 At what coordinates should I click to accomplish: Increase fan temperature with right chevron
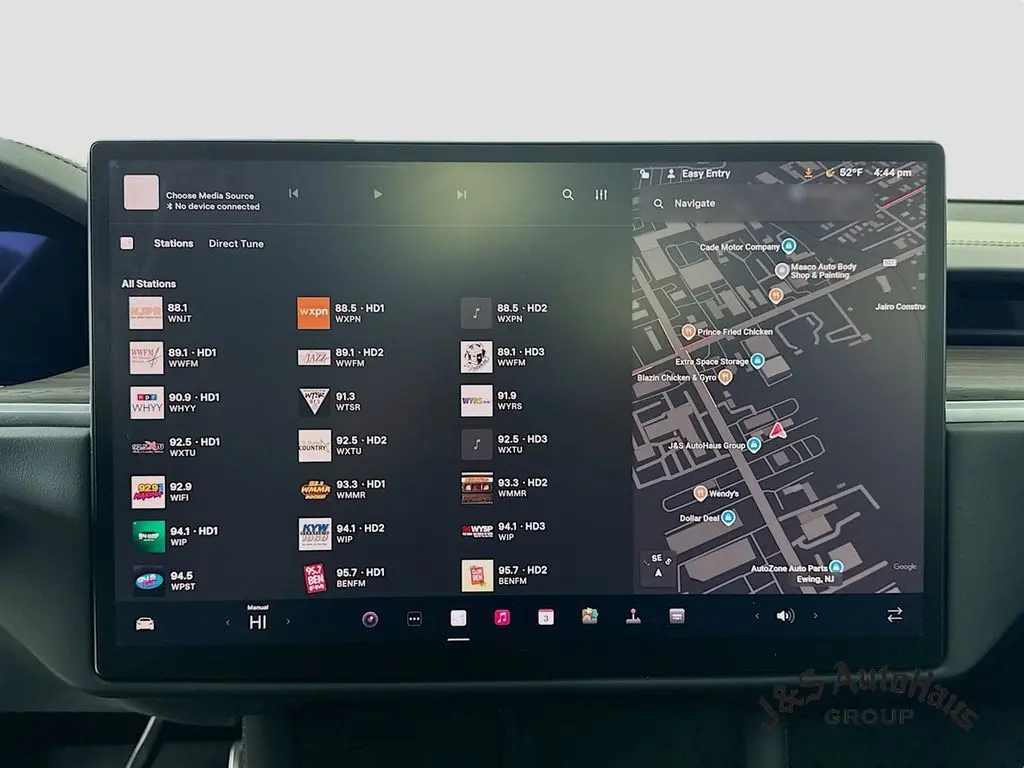pyautogui.click(x=288, y=622)
